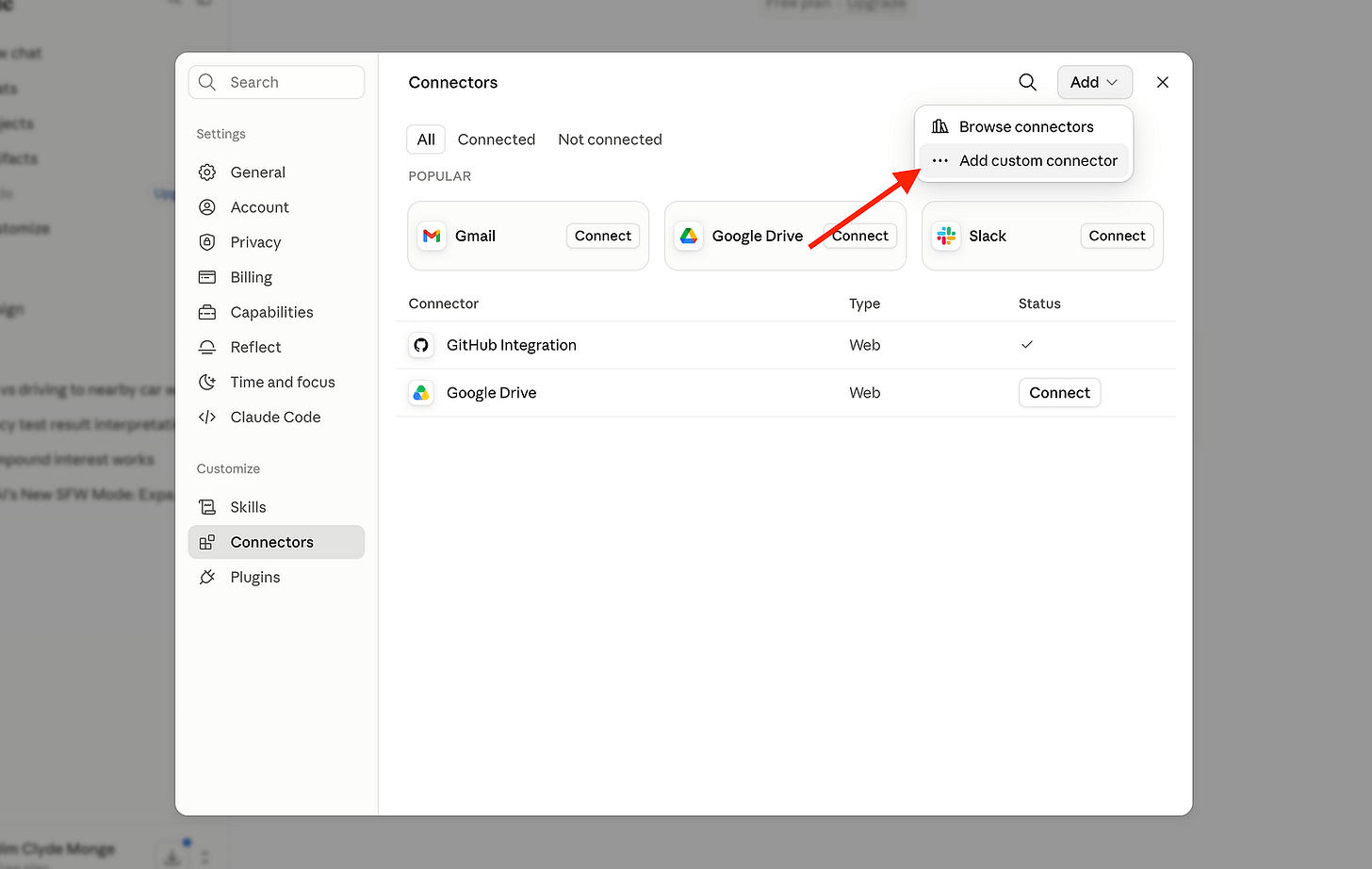This screenshot has height=869, width=1372.
Task: Click the GitHub octocat icon in the table
Action: (x=421, y=345)
